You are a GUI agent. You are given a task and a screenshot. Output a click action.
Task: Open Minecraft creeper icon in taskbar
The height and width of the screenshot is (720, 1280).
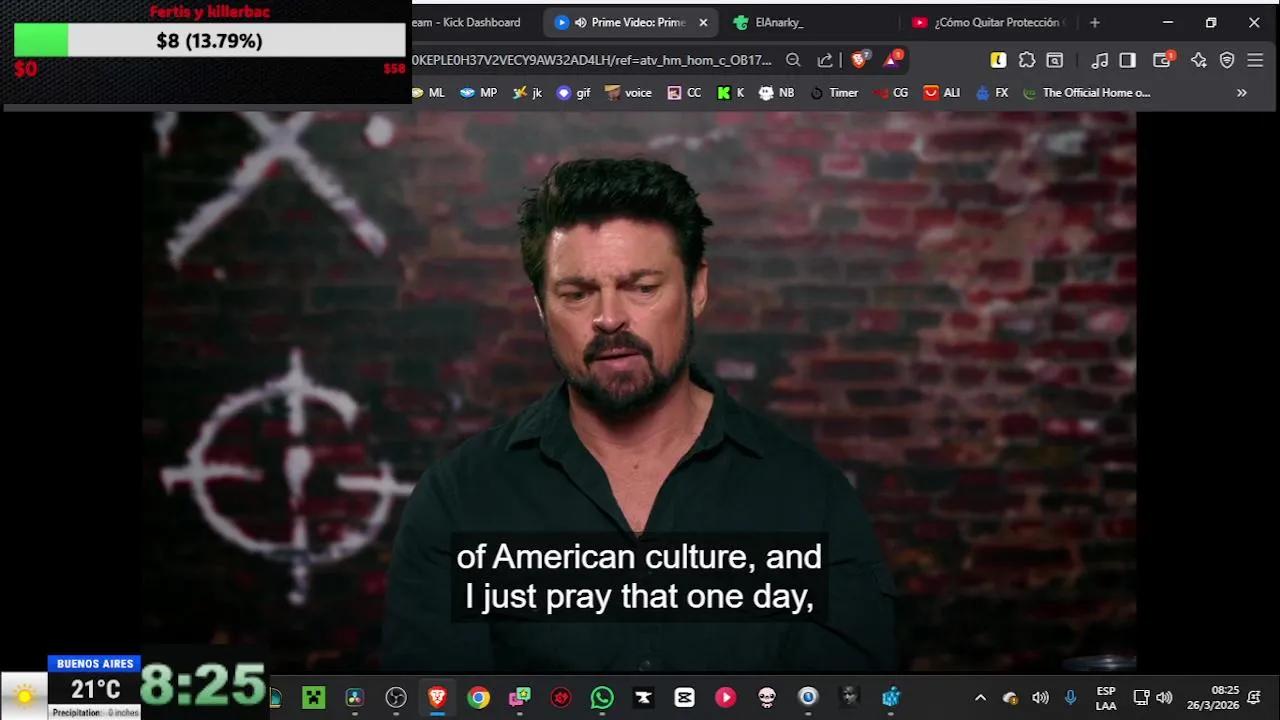point(314,697)
